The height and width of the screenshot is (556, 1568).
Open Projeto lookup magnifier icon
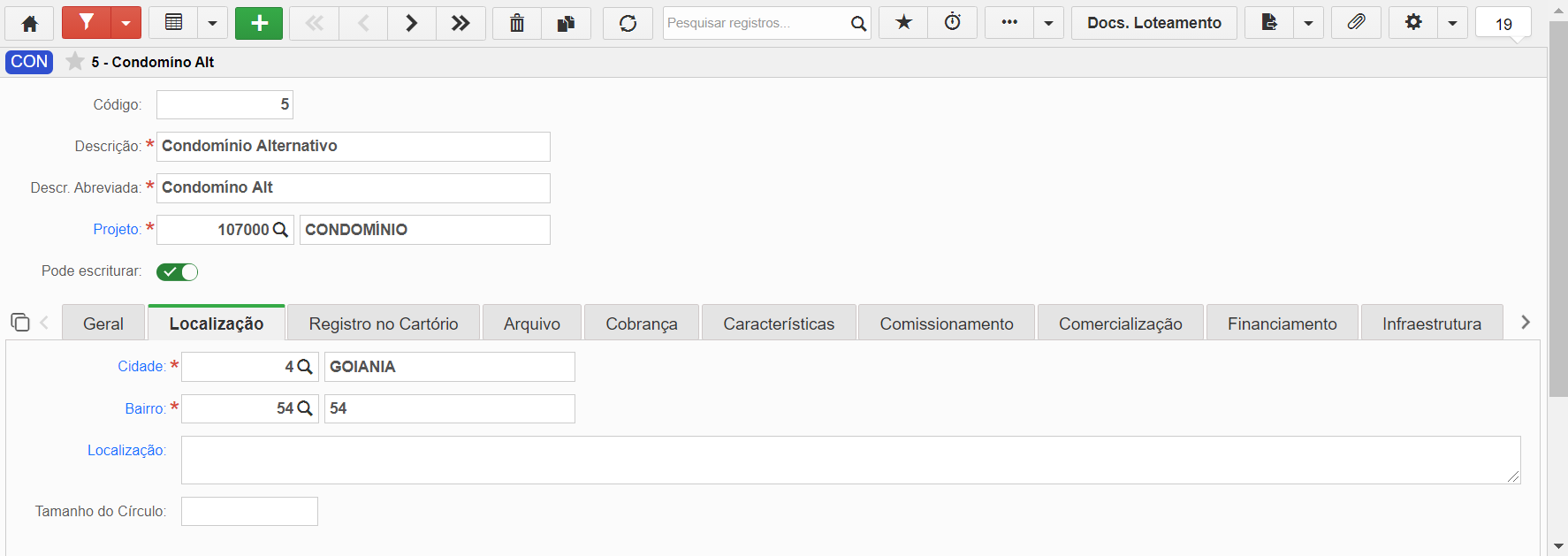click(x=280, y=230)
